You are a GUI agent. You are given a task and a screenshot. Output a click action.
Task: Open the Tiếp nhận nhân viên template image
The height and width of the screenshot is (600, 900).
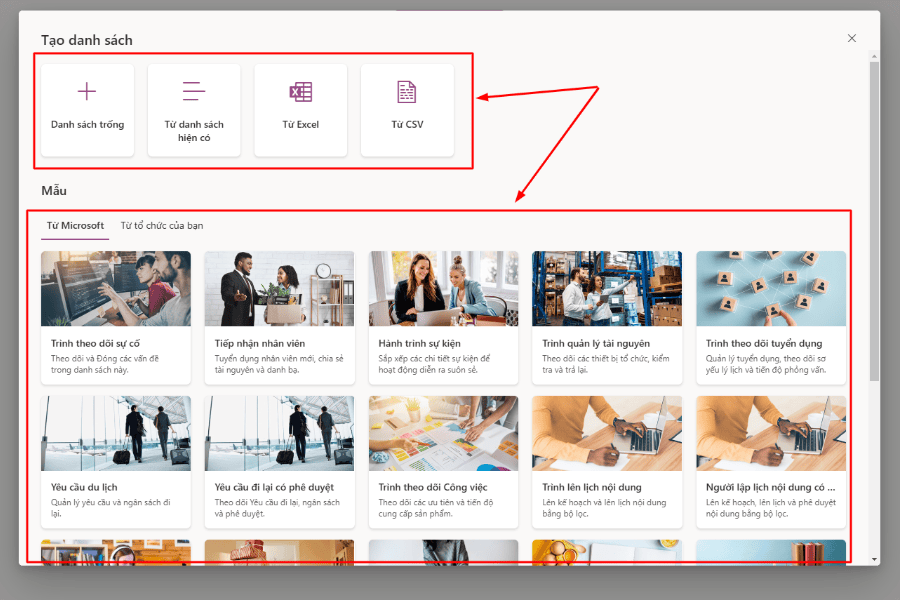pyautogui.click(x=280, y=288)
